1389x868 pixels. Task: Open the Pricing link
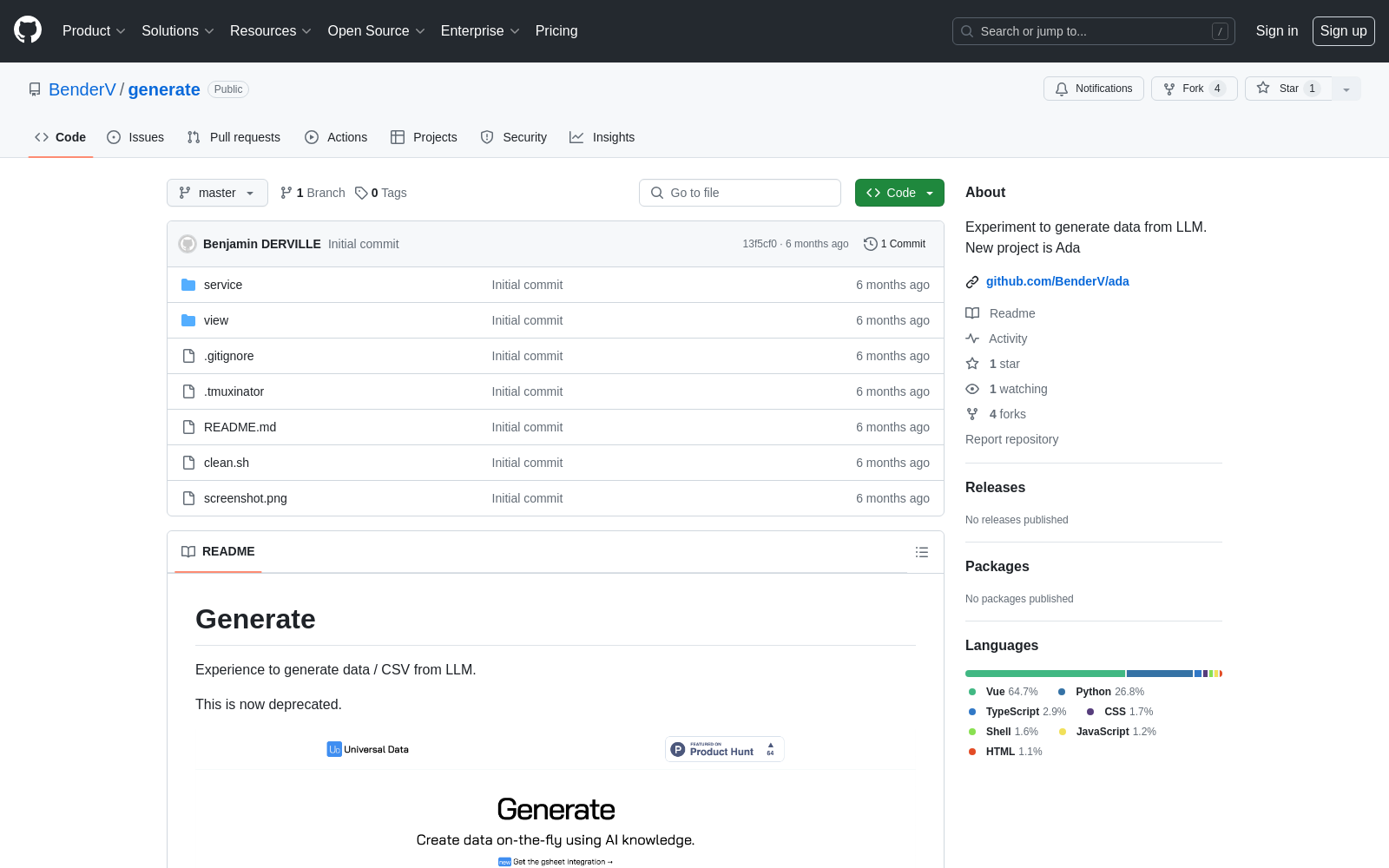click(556, 31)
